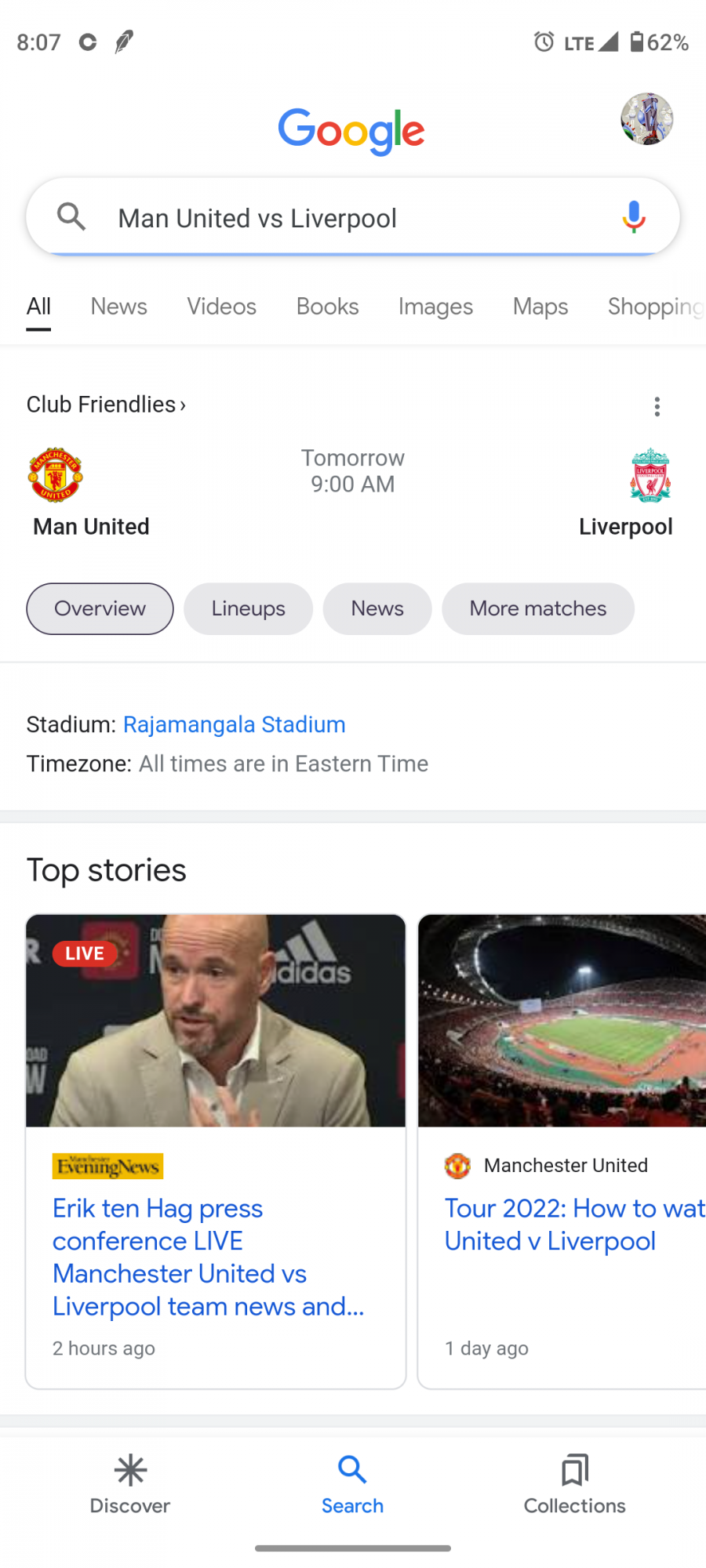Open the Images results tab
The height and width of the screenshot is (1568, 706).
click(x=435, y=307)
